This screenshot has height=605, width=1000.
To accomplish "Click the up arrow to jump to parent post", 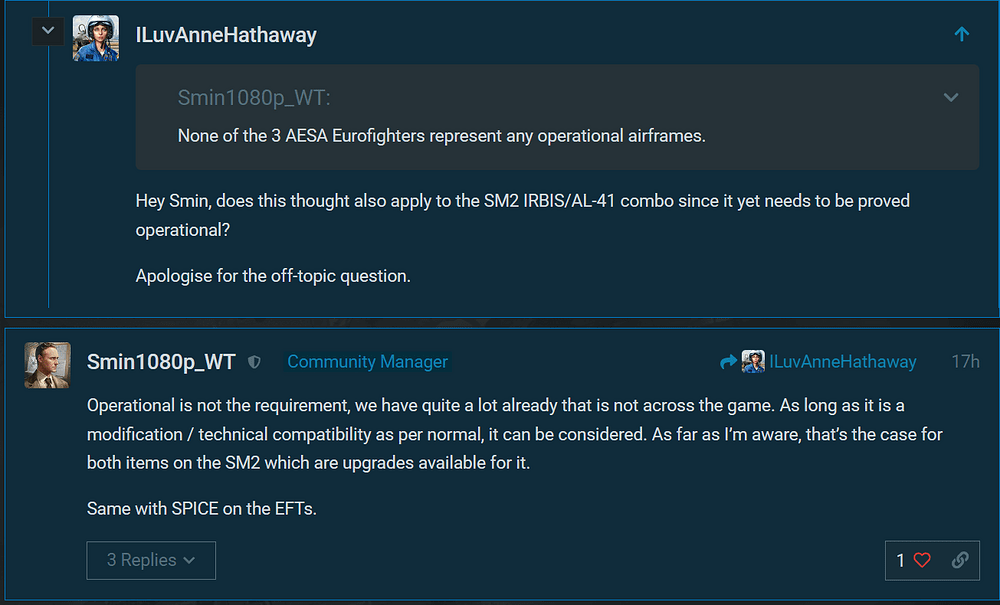I will [x=962, y=35].
